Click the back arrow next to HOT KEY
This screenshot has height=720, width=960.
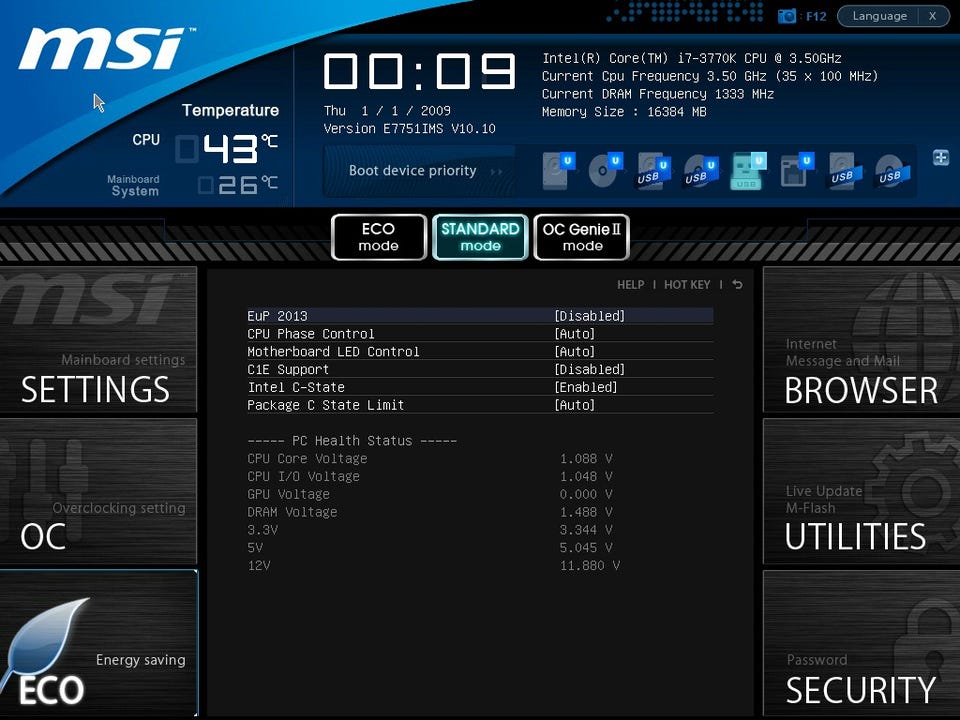[x=737, y=285]
